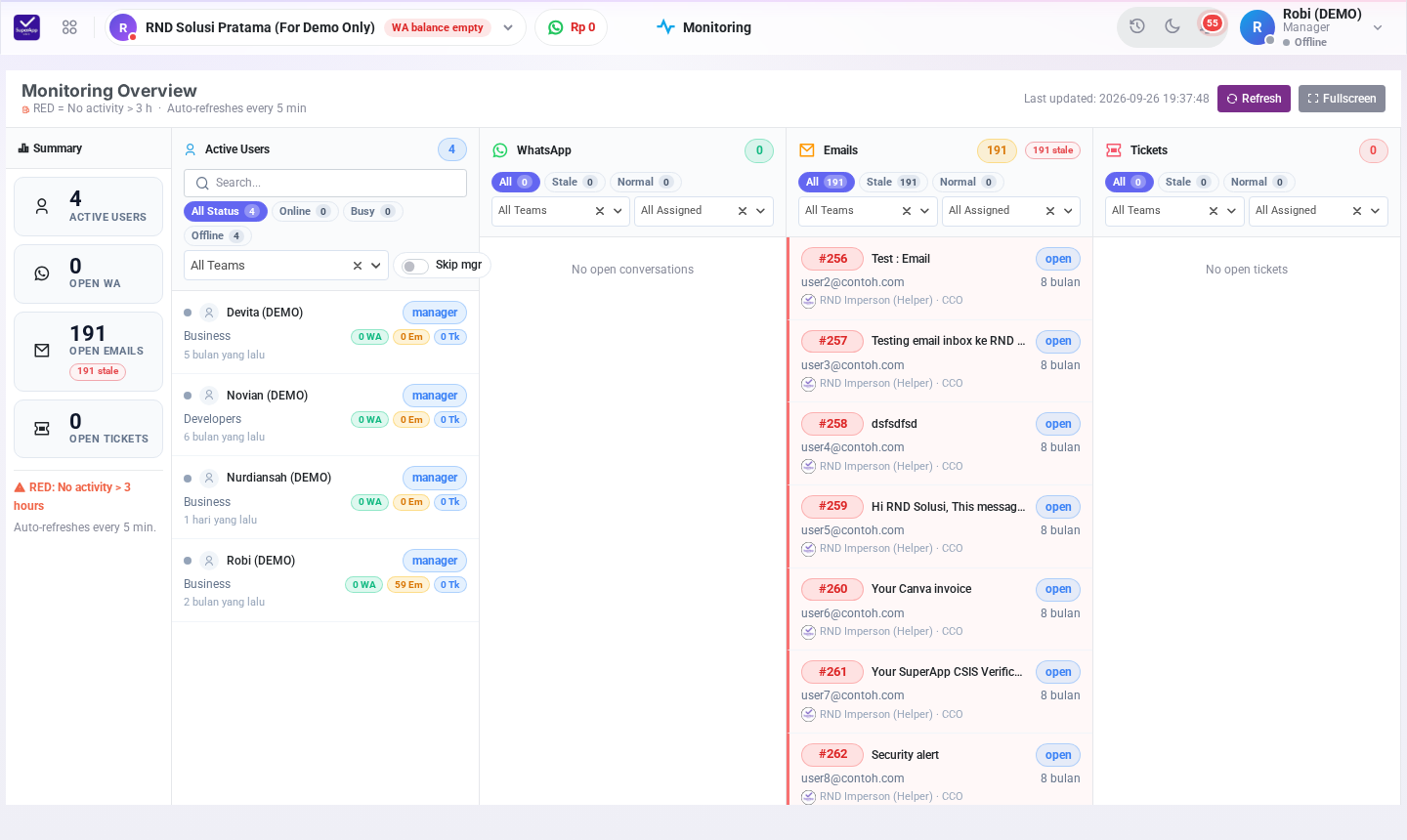
Task: Open email #260 Your Canva invoice
Action: click(940, 609)
